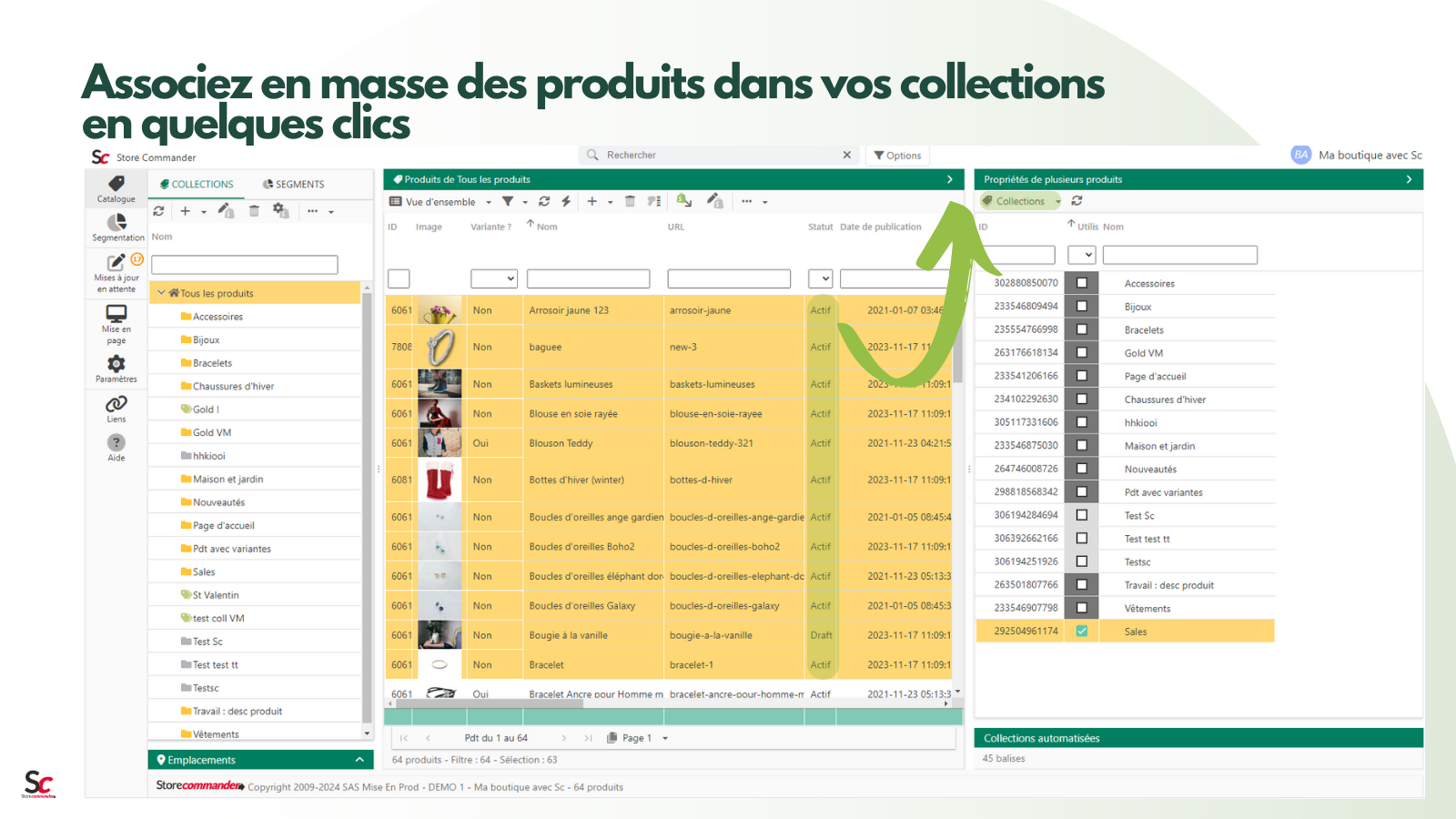The image size is (1456, 819).
Task: Collapse the properties panel with header chevron
Action: 1409,179
